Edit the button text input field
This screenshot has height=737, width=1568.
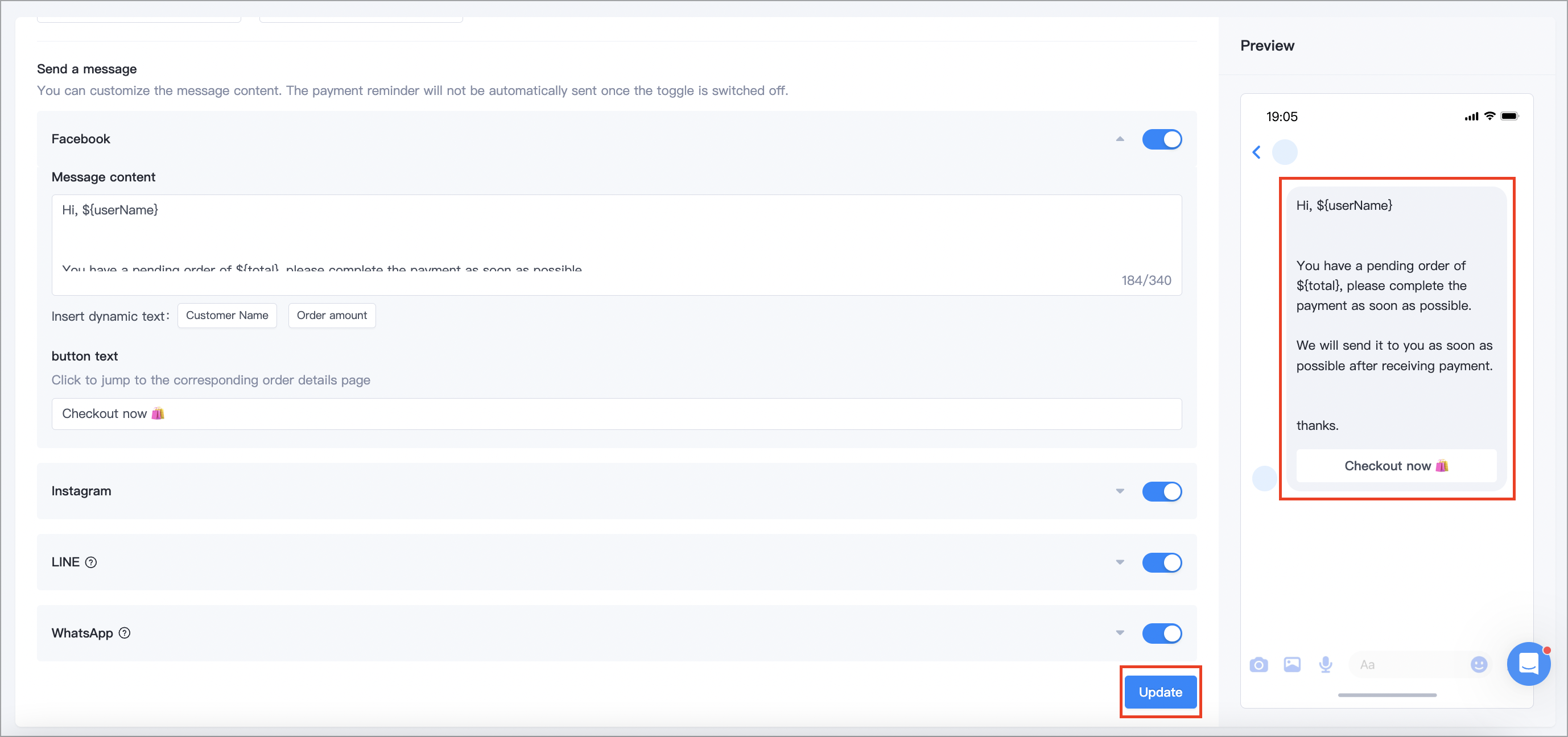pyautogui.click(x=617, y=414)
